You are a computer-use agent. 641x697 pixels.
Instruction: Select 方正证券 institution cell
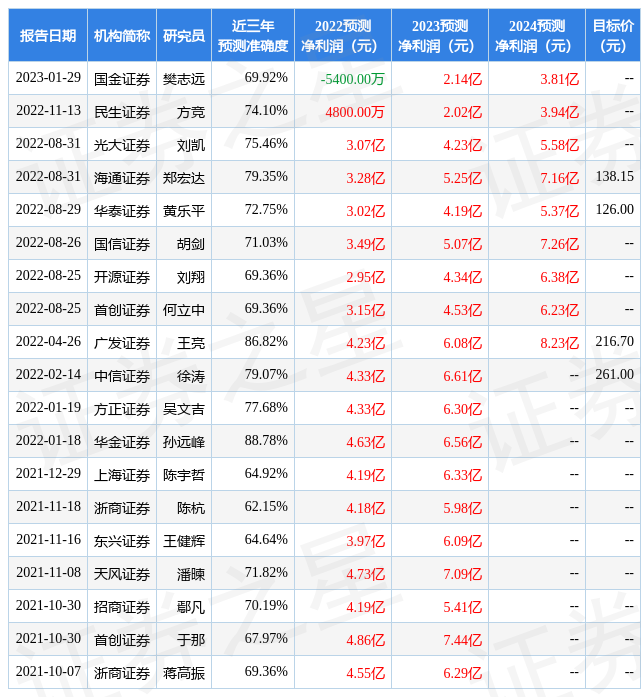[122, 409]
